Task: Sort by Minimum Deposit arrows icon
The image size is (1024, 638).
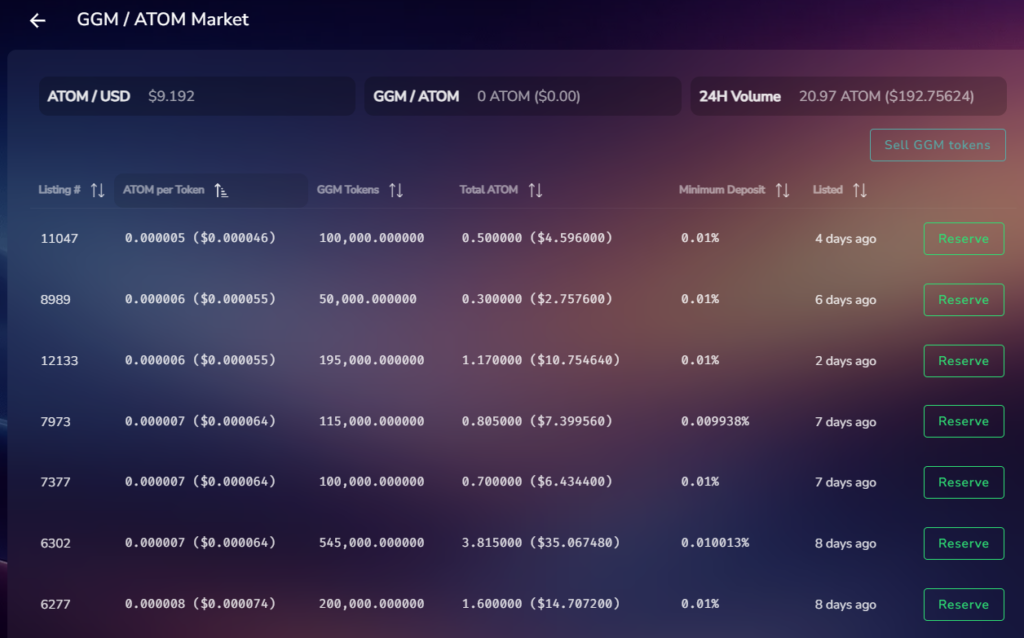Action: 782,190
